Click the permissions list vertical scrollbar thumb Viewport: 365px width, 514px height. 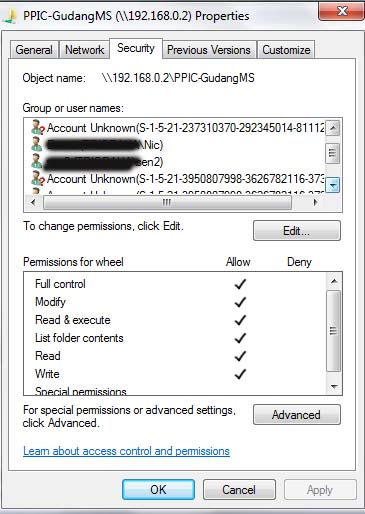tap(334, 331)
